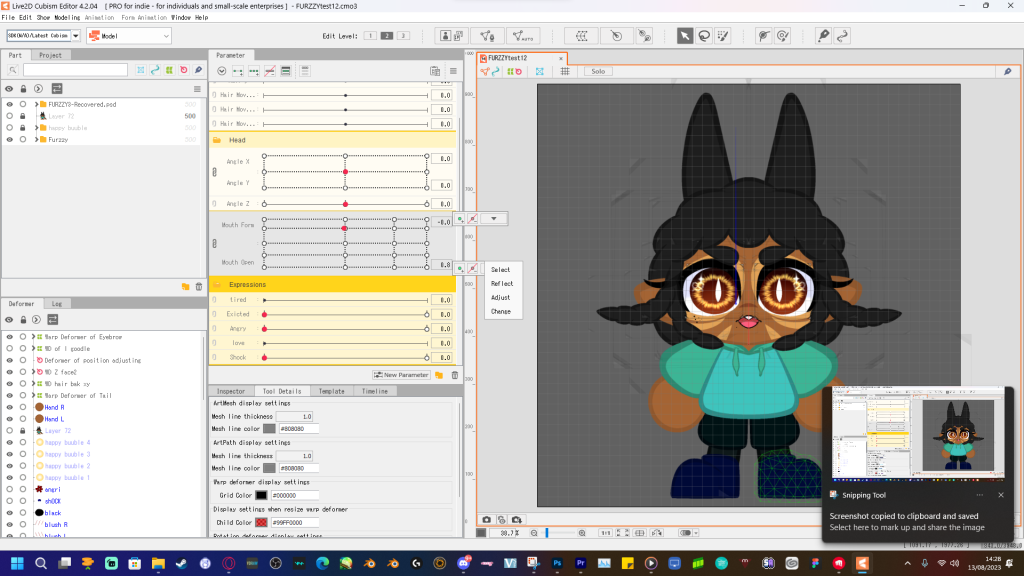
Task: Open the Model workspace dropdown
Action: [x=129, y=36]
